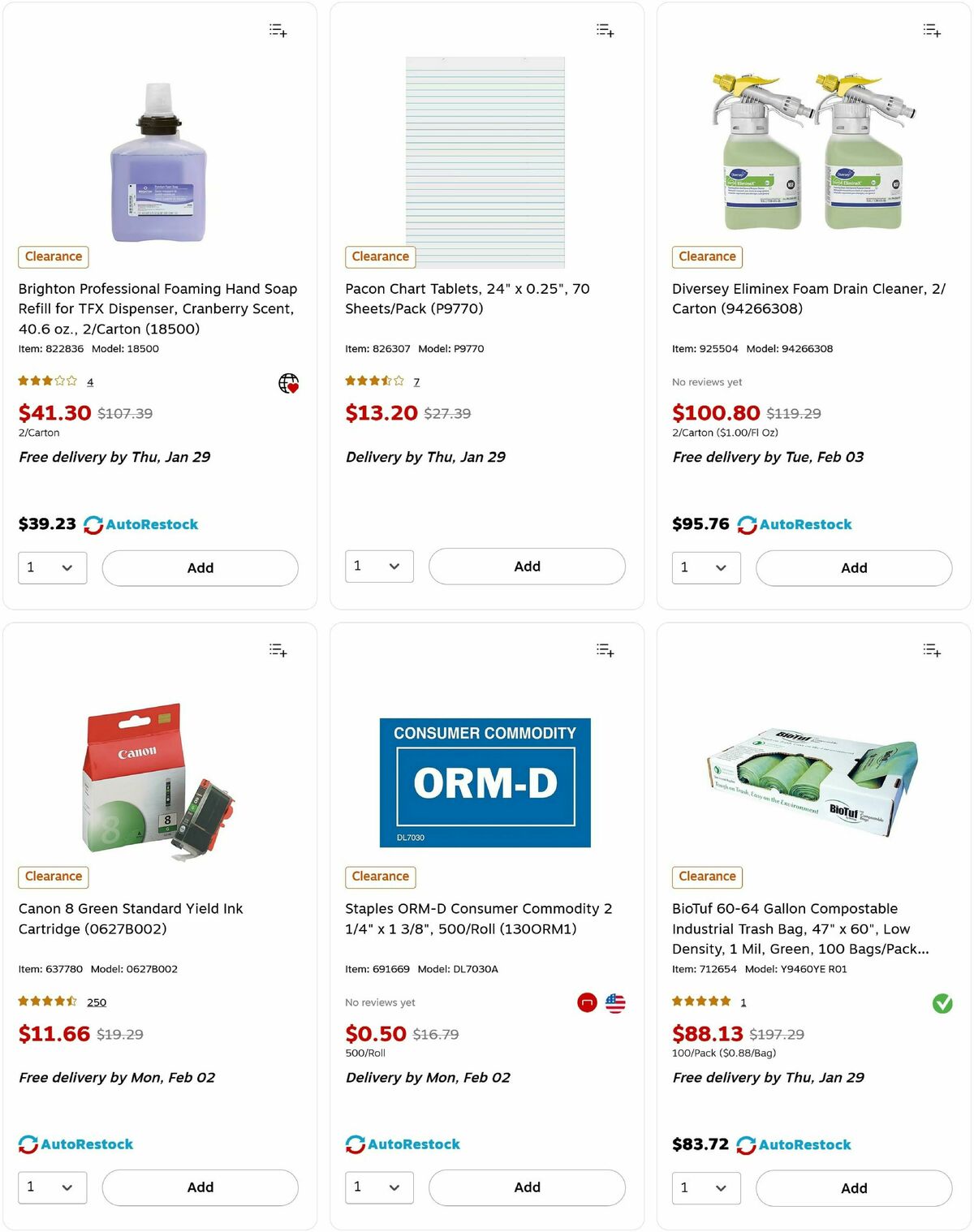Viewport: 974px width, 1232px height.
Task: Click the Add button for Staples ORM-D labels
Action: 526,1187
